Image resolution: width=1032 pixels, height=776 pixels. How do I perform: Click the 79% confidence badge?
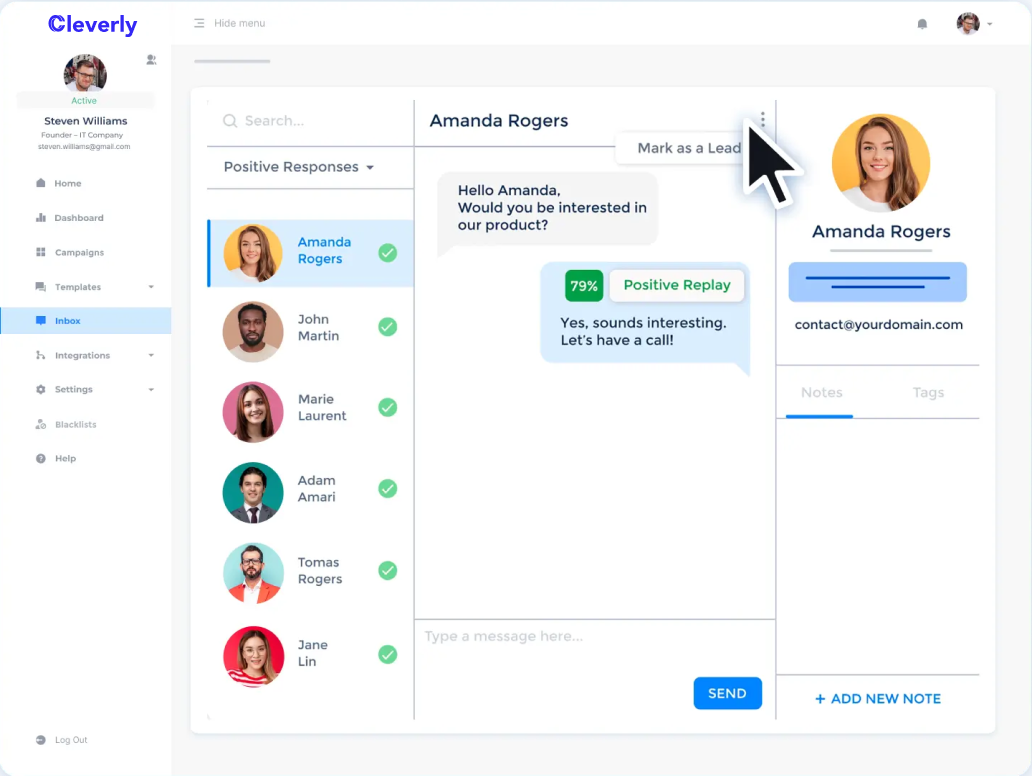point(584,286)
